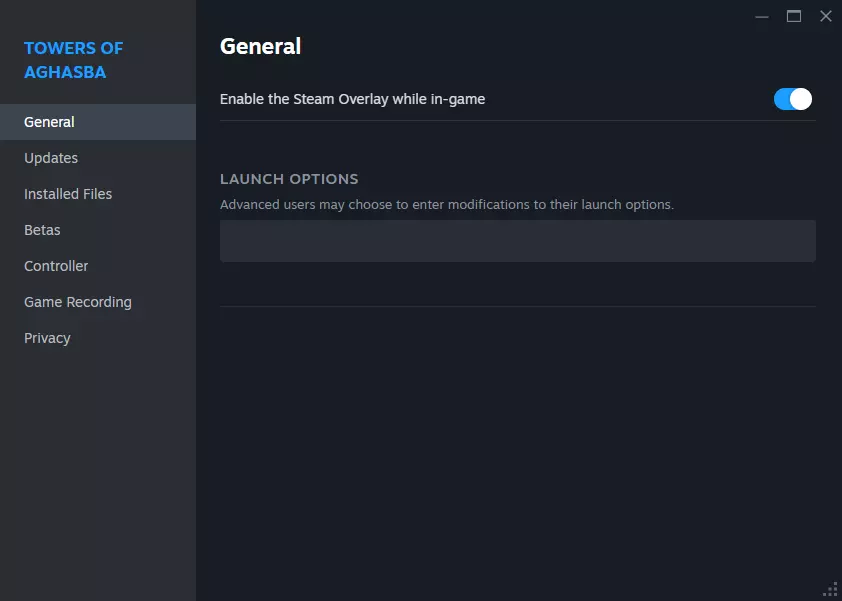Maximize the properties window
842x601 pixels.
pos(794,16)
